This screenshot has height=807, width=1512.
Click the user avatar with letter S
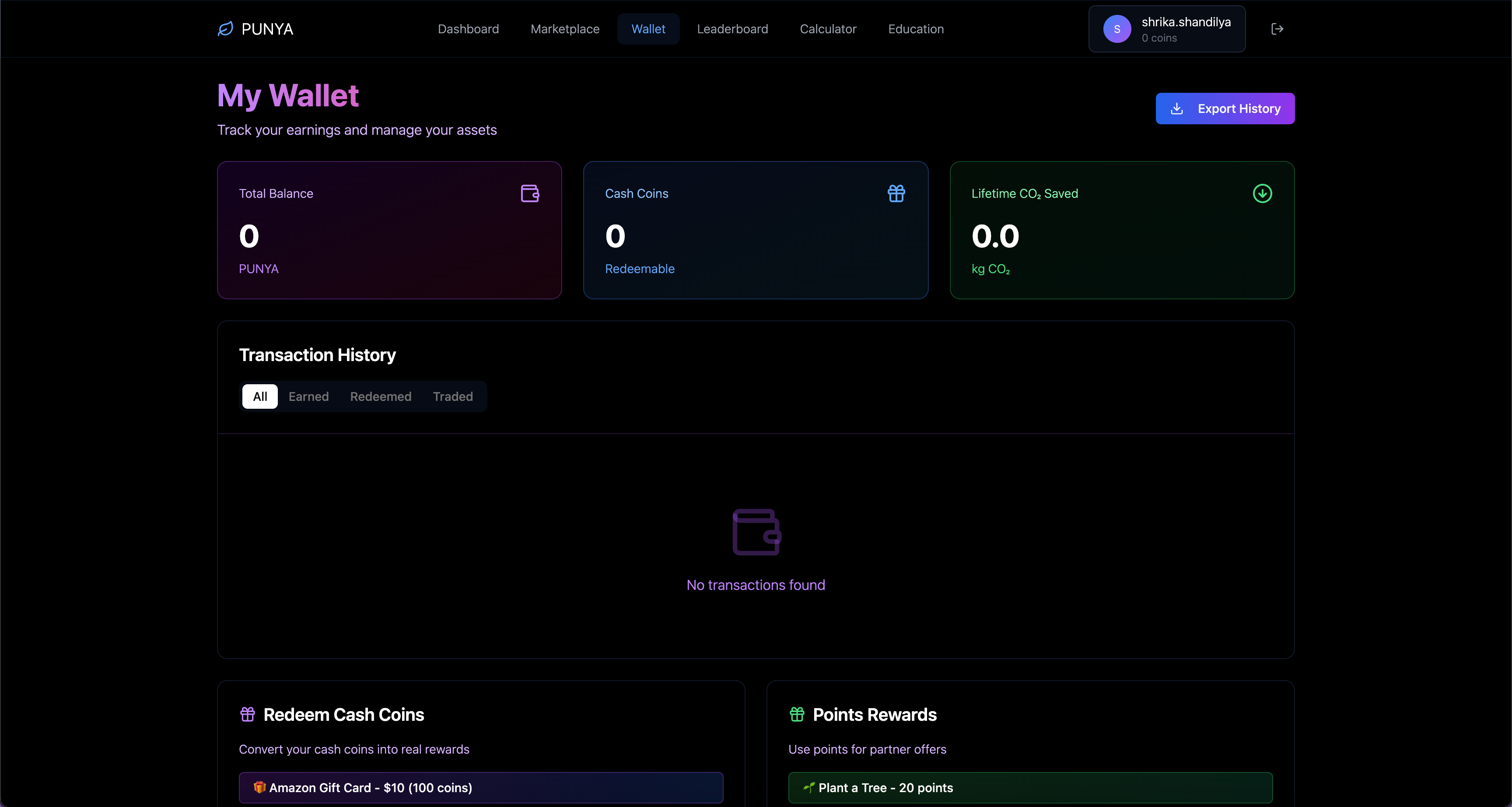[1117, 29]
